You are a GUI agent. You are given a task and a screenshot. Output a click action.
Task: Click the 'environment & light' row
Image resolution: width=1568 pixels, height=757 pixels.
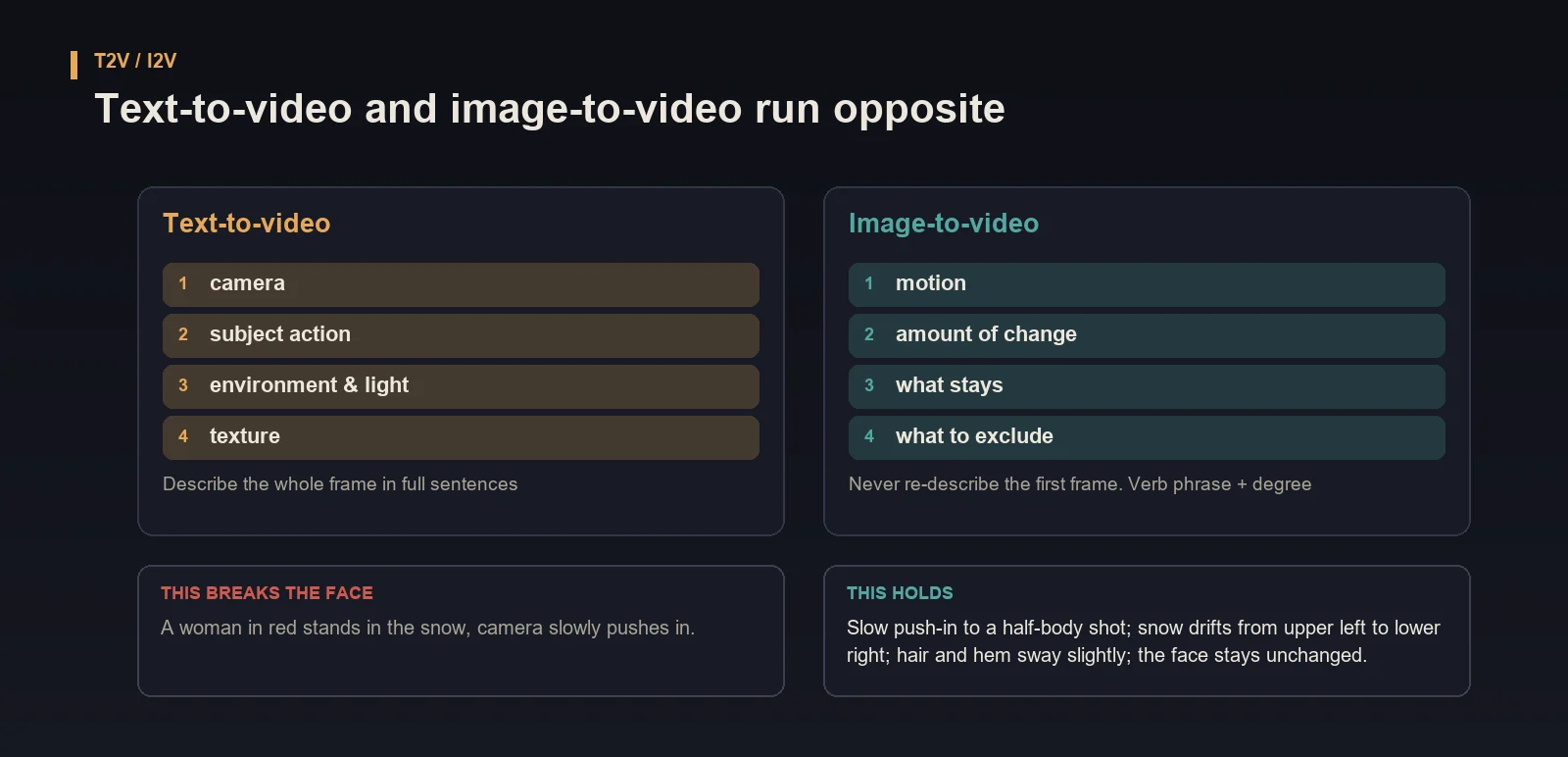pos(461,386)
